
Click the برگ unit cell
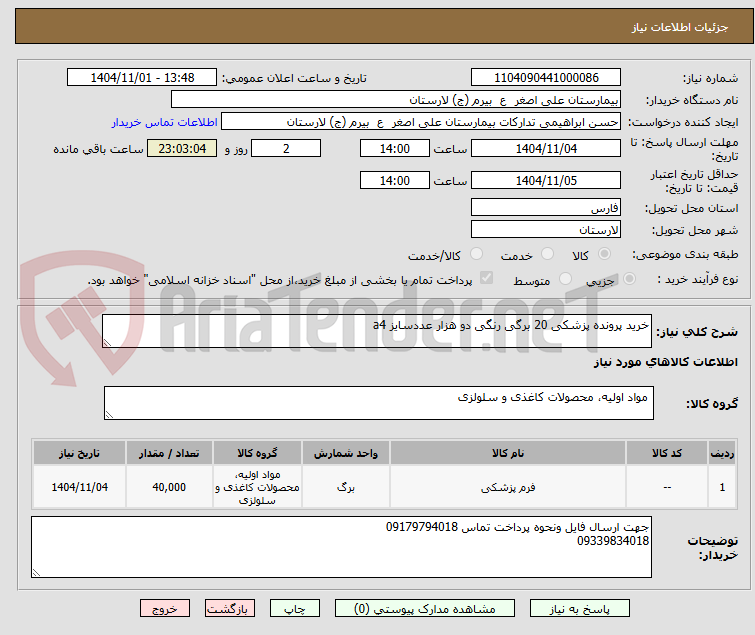(346, 487)
